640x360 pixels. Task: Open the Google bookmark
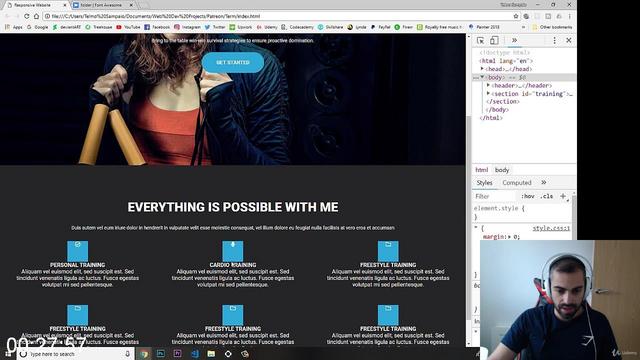tap(37, 27)
